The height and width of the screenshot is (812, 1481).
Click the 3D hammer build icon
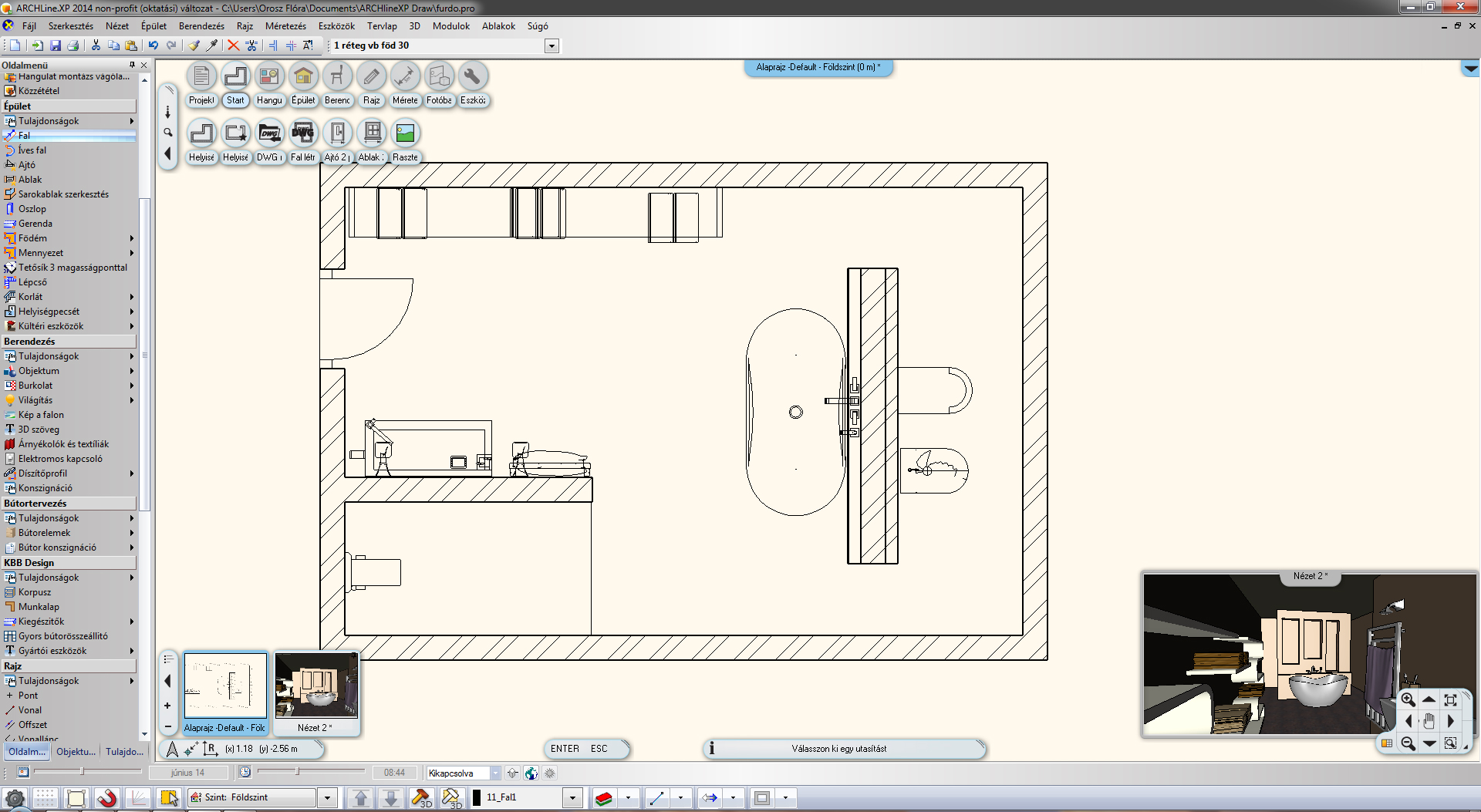pyautogui.click(x=421, y=798)
